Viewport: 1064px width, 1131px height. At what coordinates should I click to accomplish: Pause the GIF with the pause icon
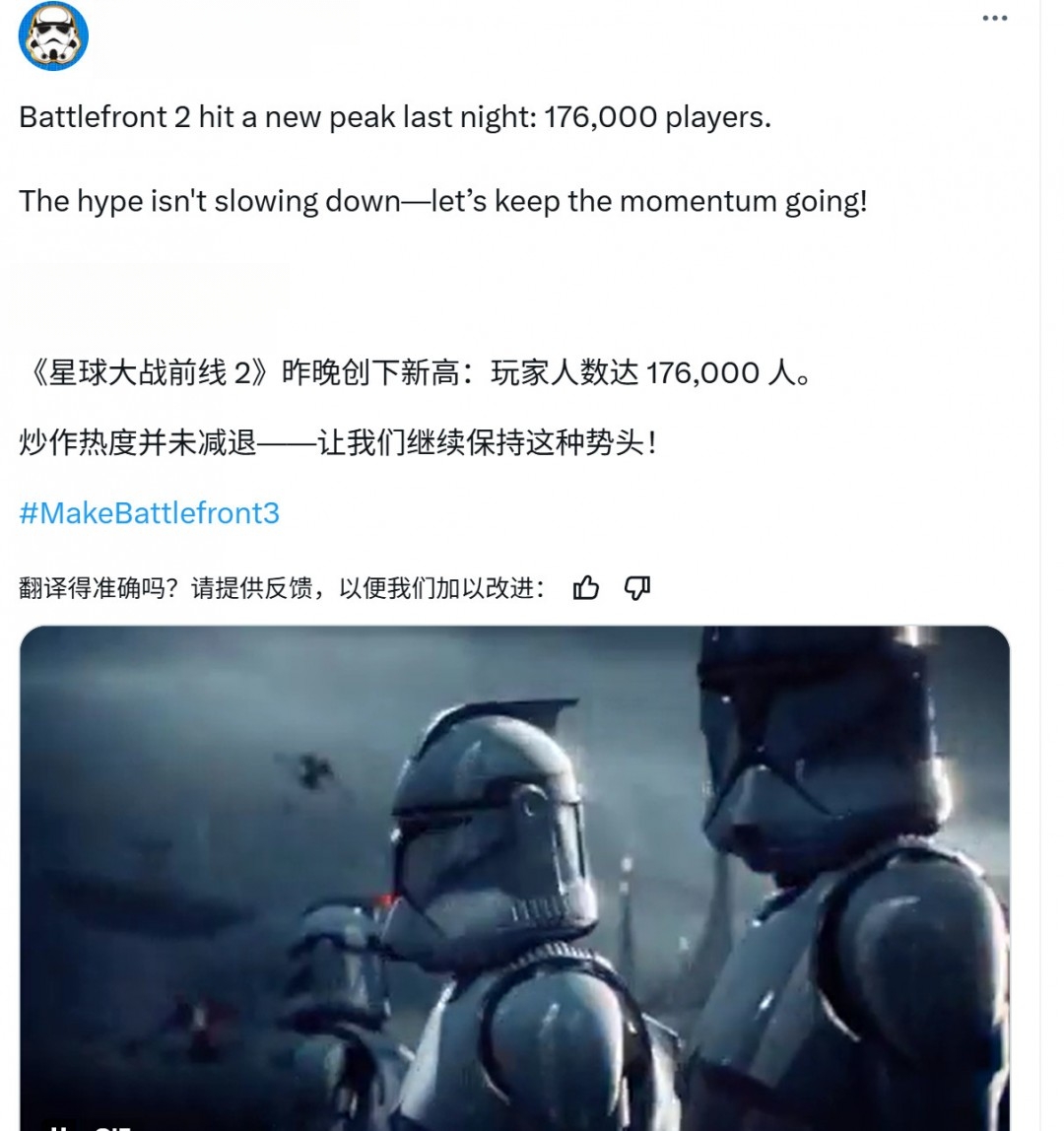click(x=59, y=1127)
